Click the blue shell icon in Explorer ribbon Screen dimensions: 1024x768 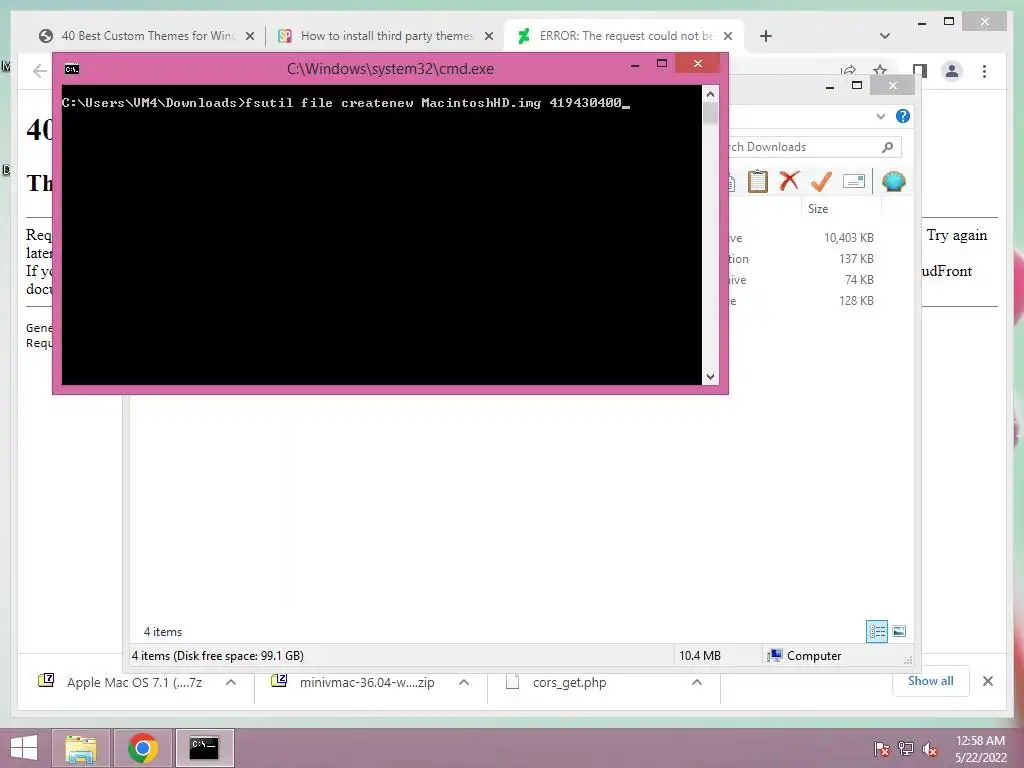(x=893, y=181)
